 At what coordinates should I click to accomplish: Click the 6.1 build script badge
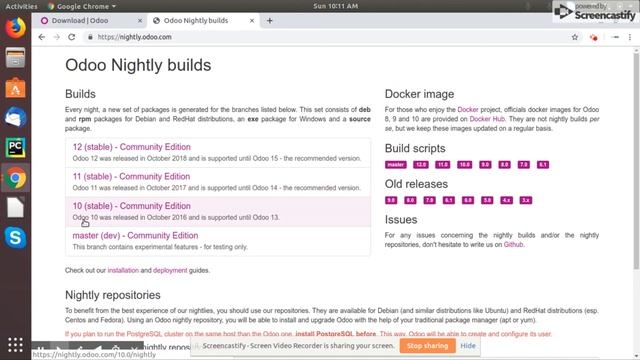[543, 164]
